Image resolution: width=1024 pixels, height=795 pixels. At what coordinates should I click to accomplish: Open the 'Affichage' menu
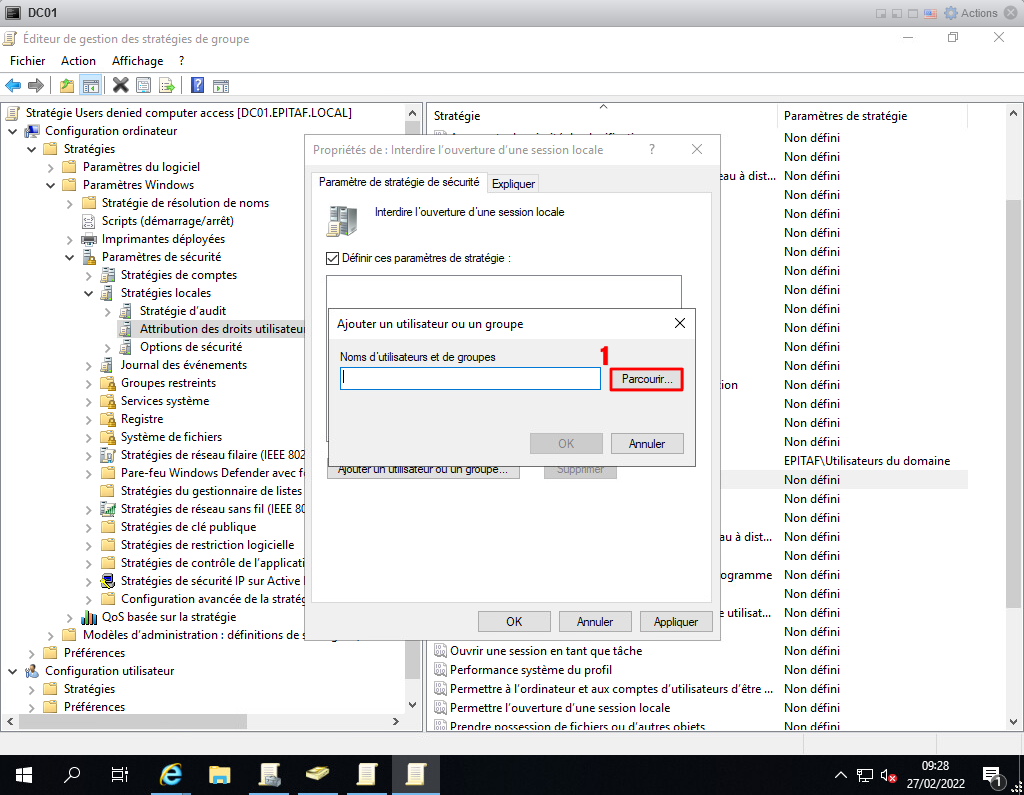[137, 61]
